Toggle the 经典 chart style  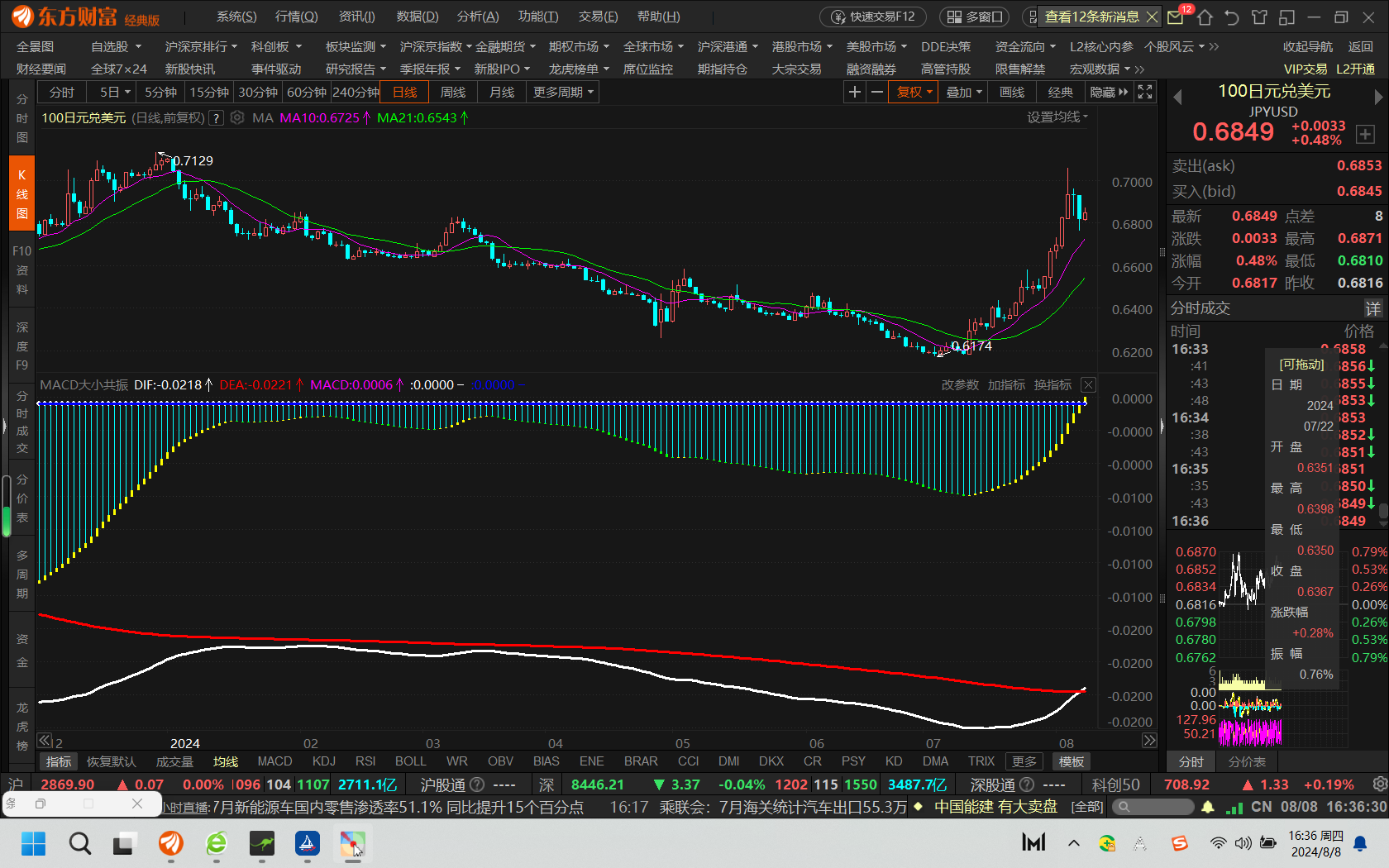pos(1061,92)
